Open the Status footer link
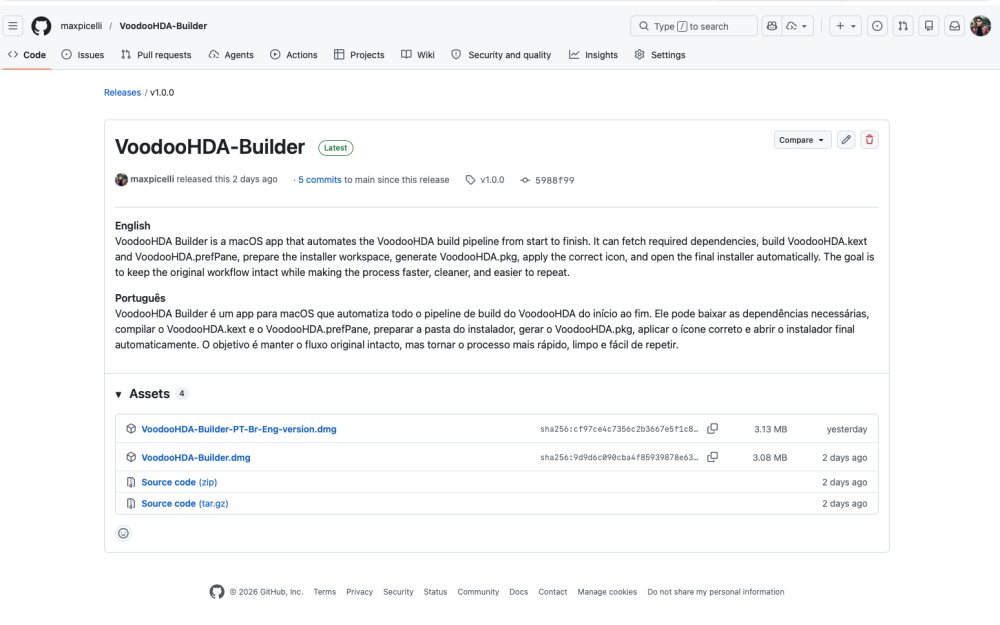 [436, 592]
